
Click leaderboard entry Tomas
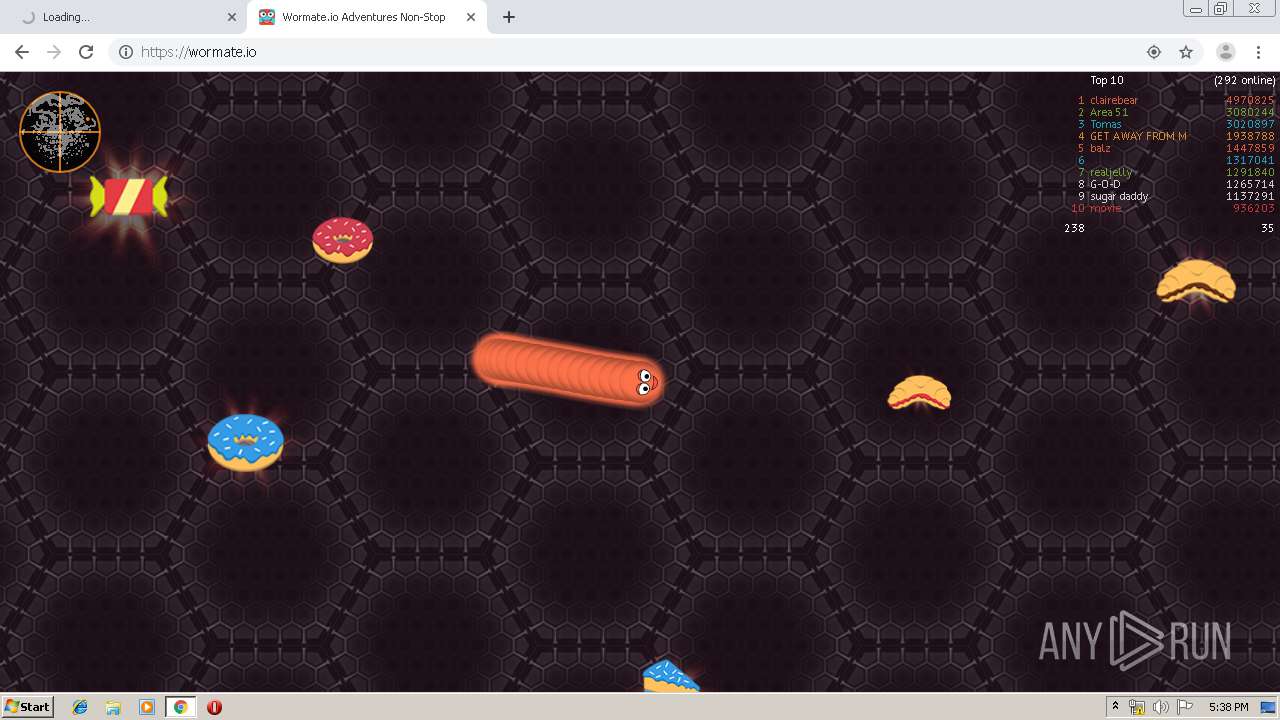coord(1106,124)
